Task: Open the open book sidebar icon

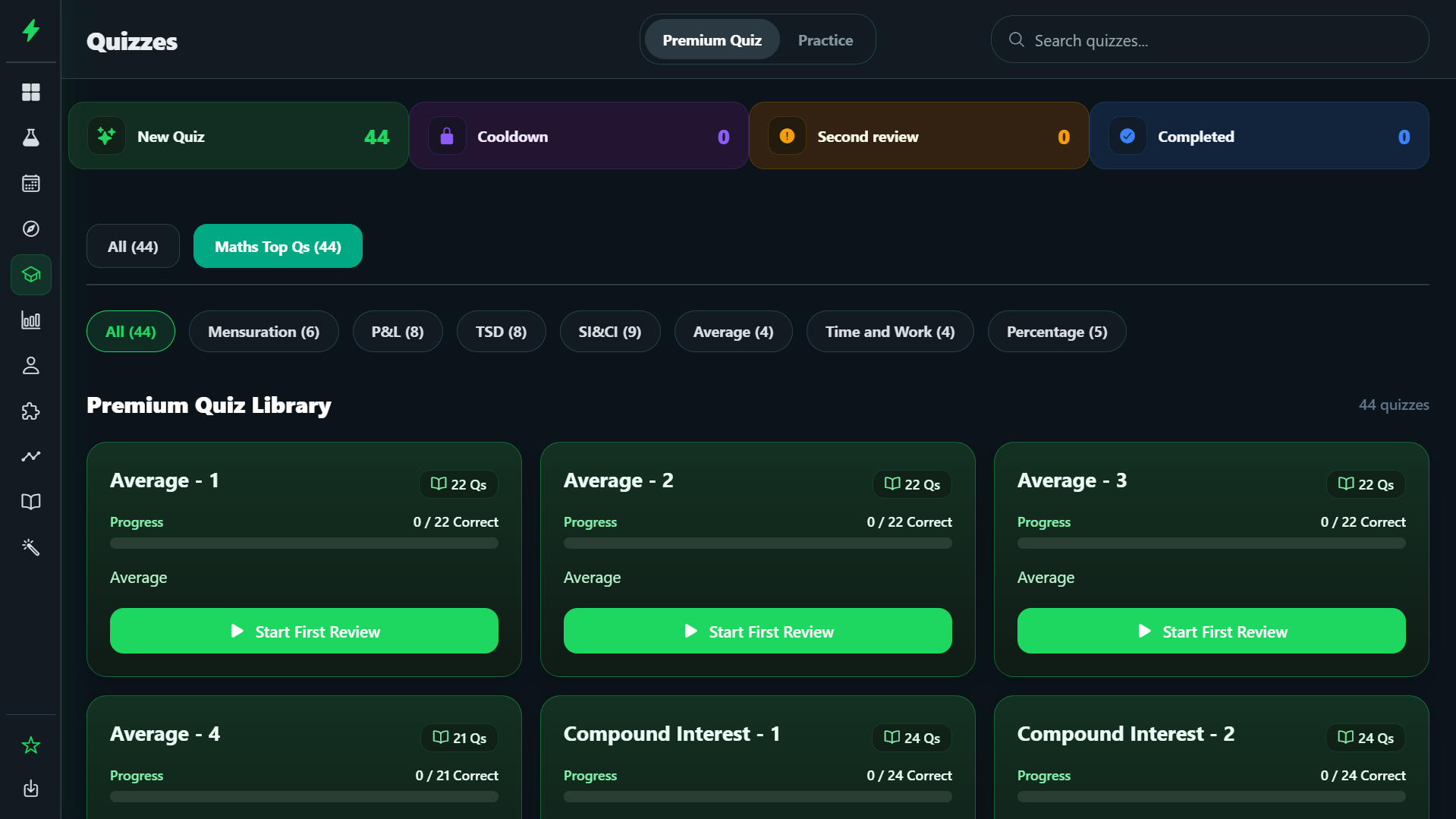Action: [x=31, y=502]
